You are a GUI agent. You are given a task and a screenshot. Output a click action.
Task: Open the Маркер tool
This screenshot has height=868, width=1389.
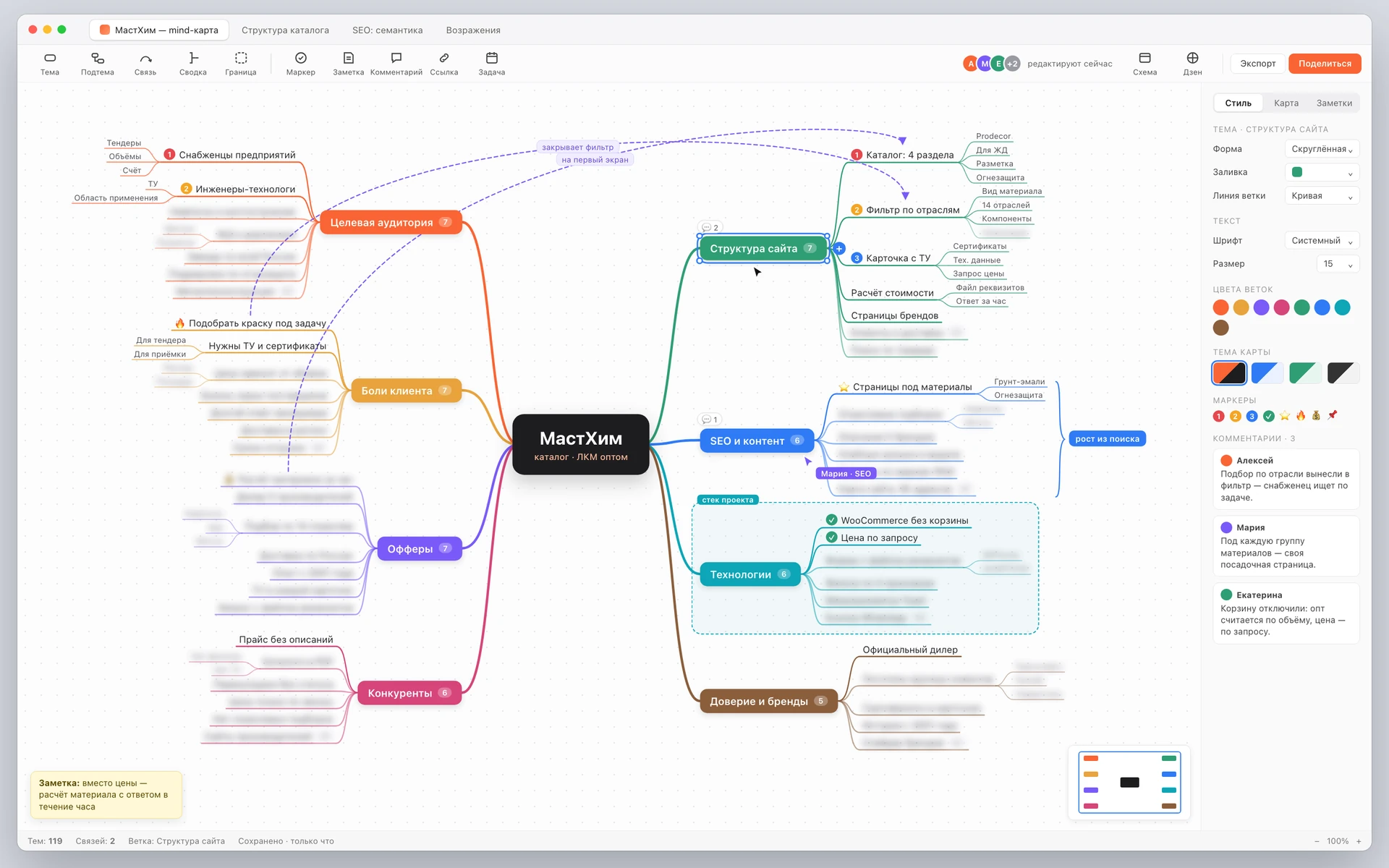(301, 64)
